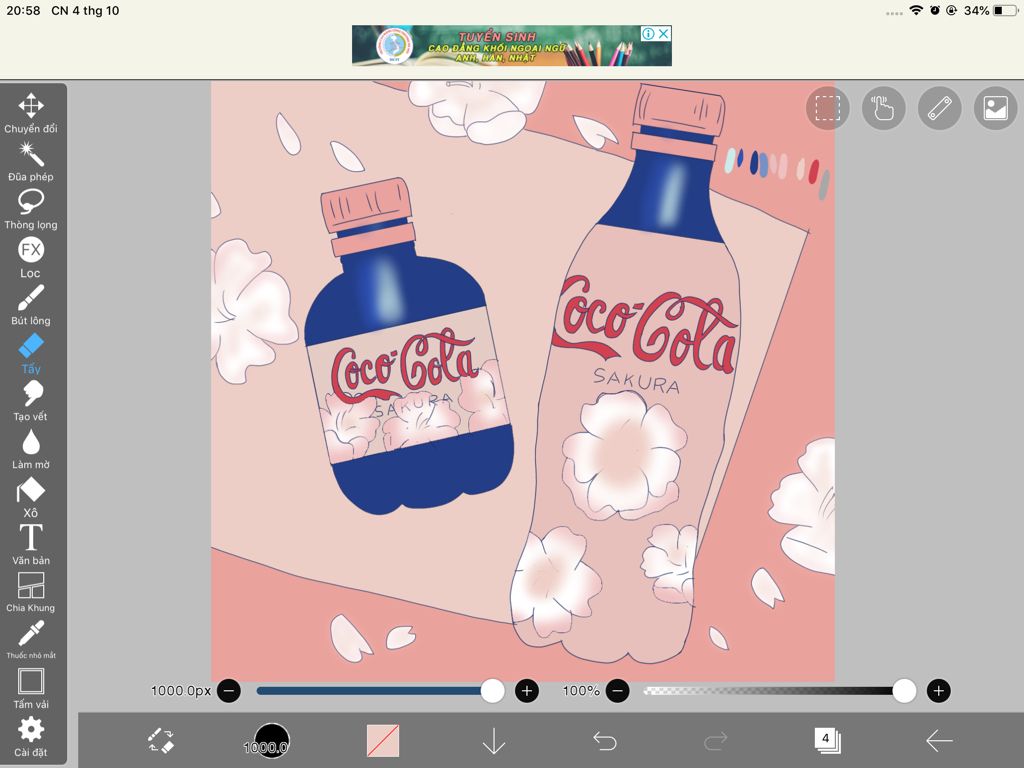Image resolution: width=1024 pixels, height=768 pixels.
Task: Select the Thòng lọng lasso tool
Action: point(31,209)
